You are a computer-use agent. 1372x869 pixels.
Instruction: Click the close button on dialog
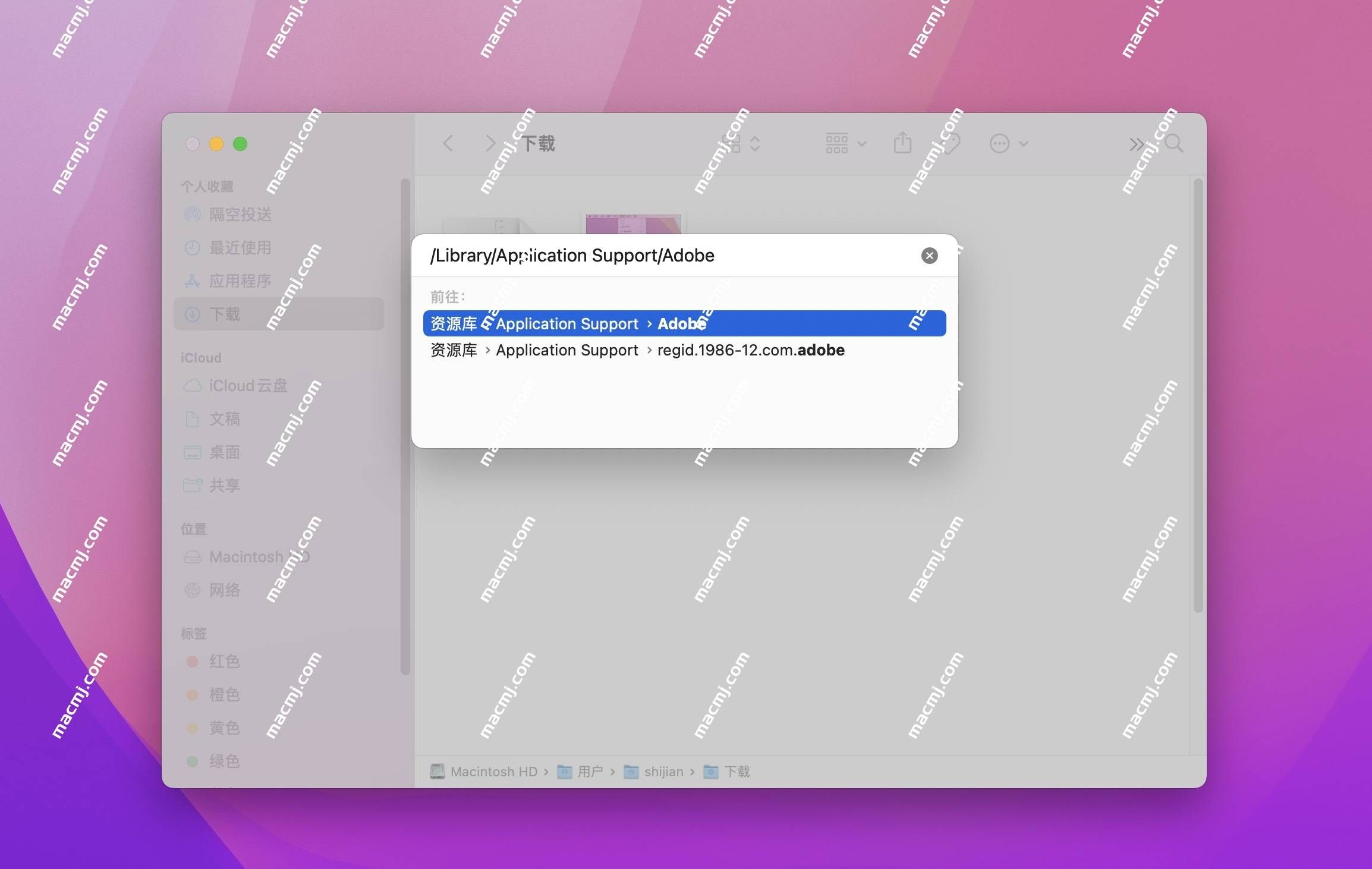(929, 256)
